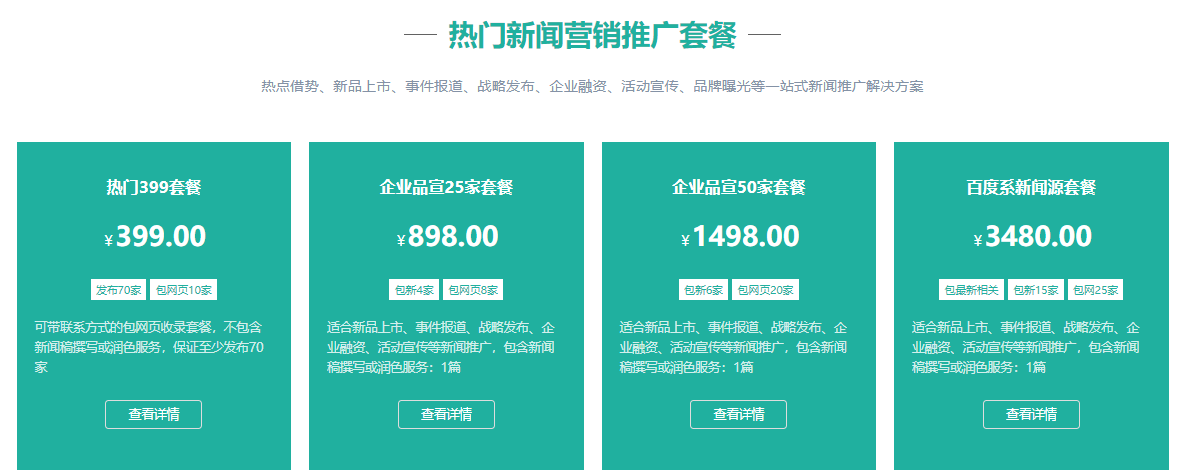Click 查看详情 button in 热门399套餐 card
1194x470 pixels.
point(153,414)
